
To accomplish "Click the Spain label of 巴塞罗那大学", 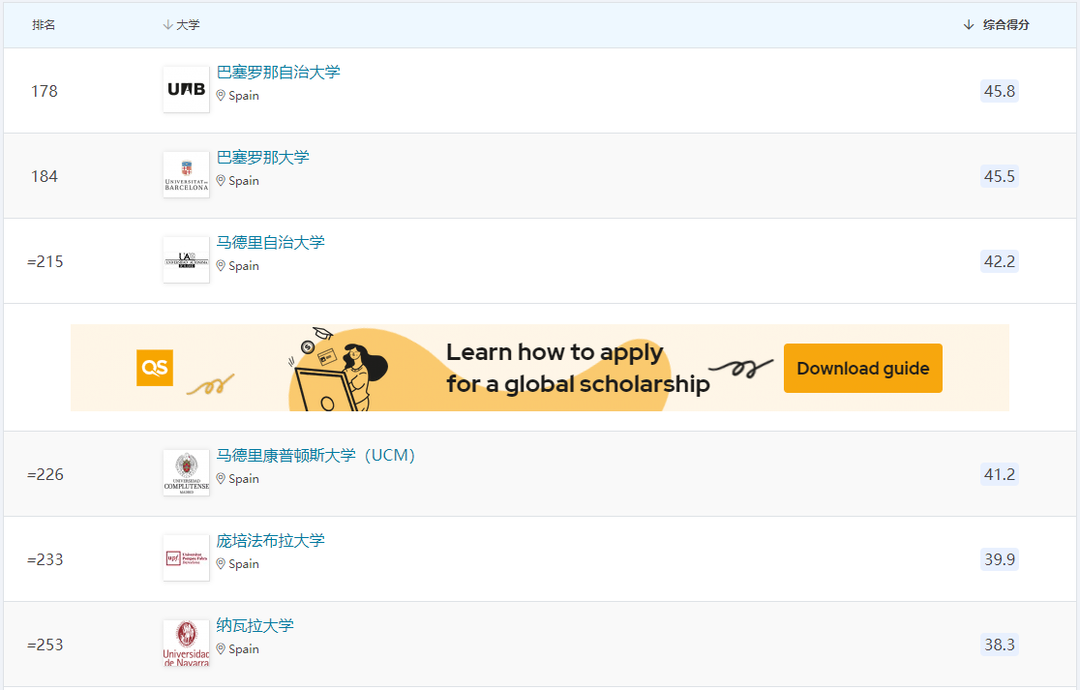I will tap(244, 180).
